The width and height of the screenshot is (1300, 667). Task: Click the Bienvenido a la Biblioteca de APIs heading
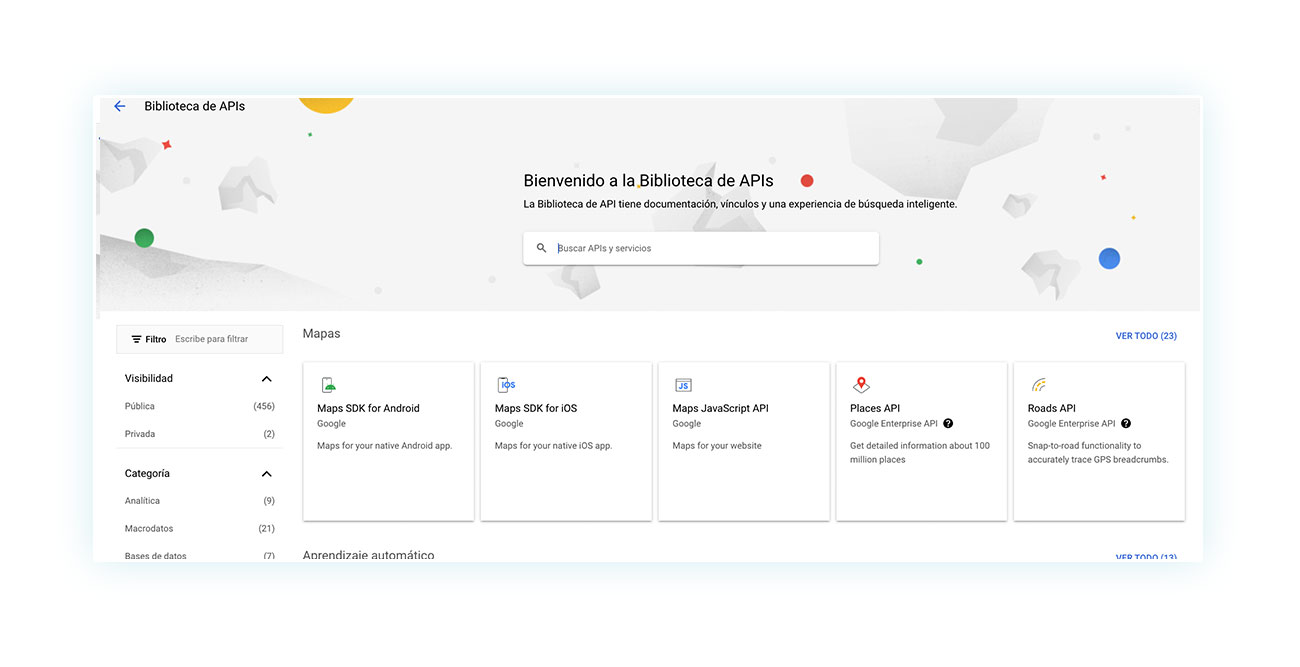pyautogui.click(x=648, y=181)
